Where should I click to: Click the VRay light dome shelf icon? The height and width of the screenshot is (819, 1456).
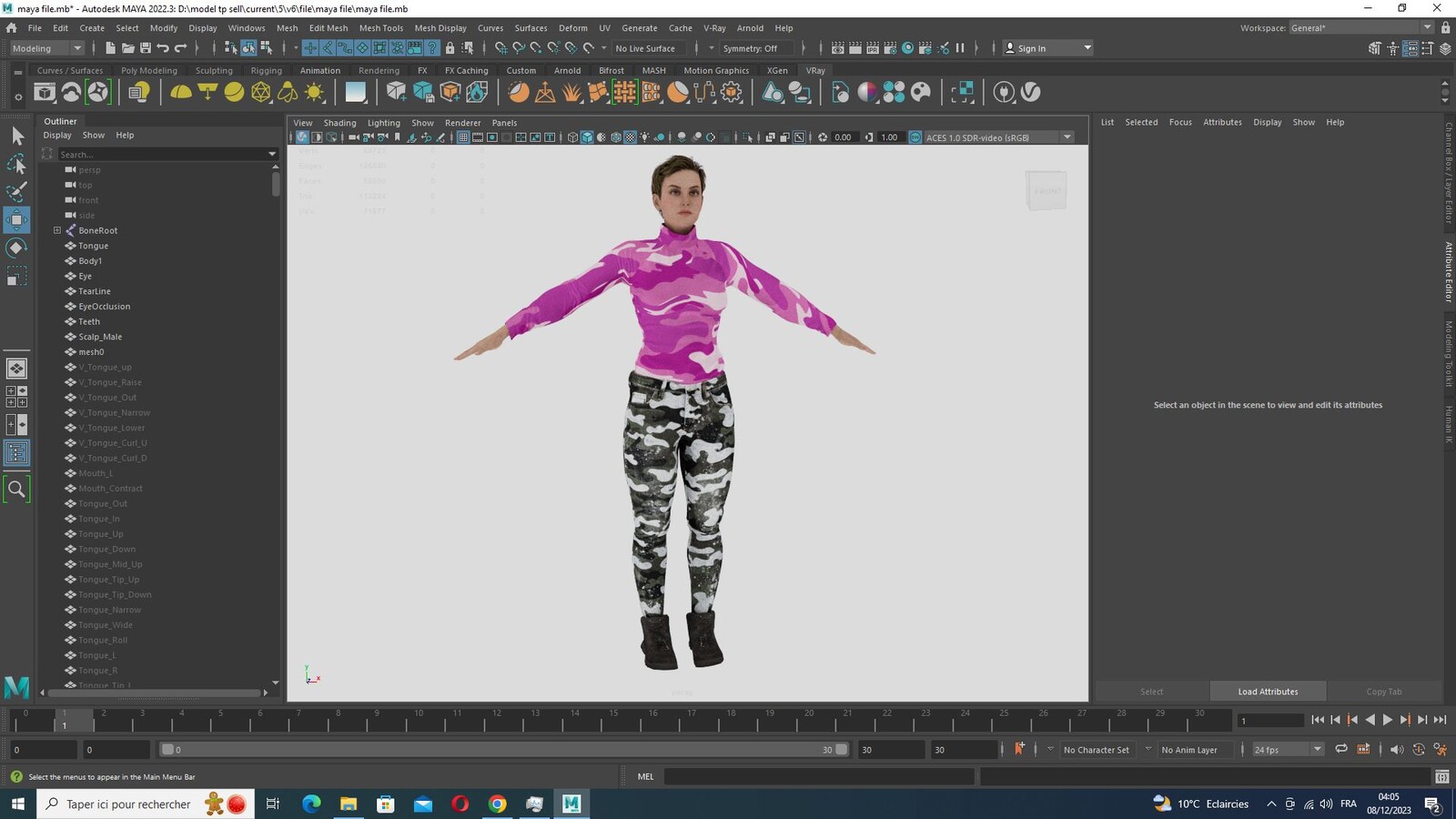coord(181,92)
